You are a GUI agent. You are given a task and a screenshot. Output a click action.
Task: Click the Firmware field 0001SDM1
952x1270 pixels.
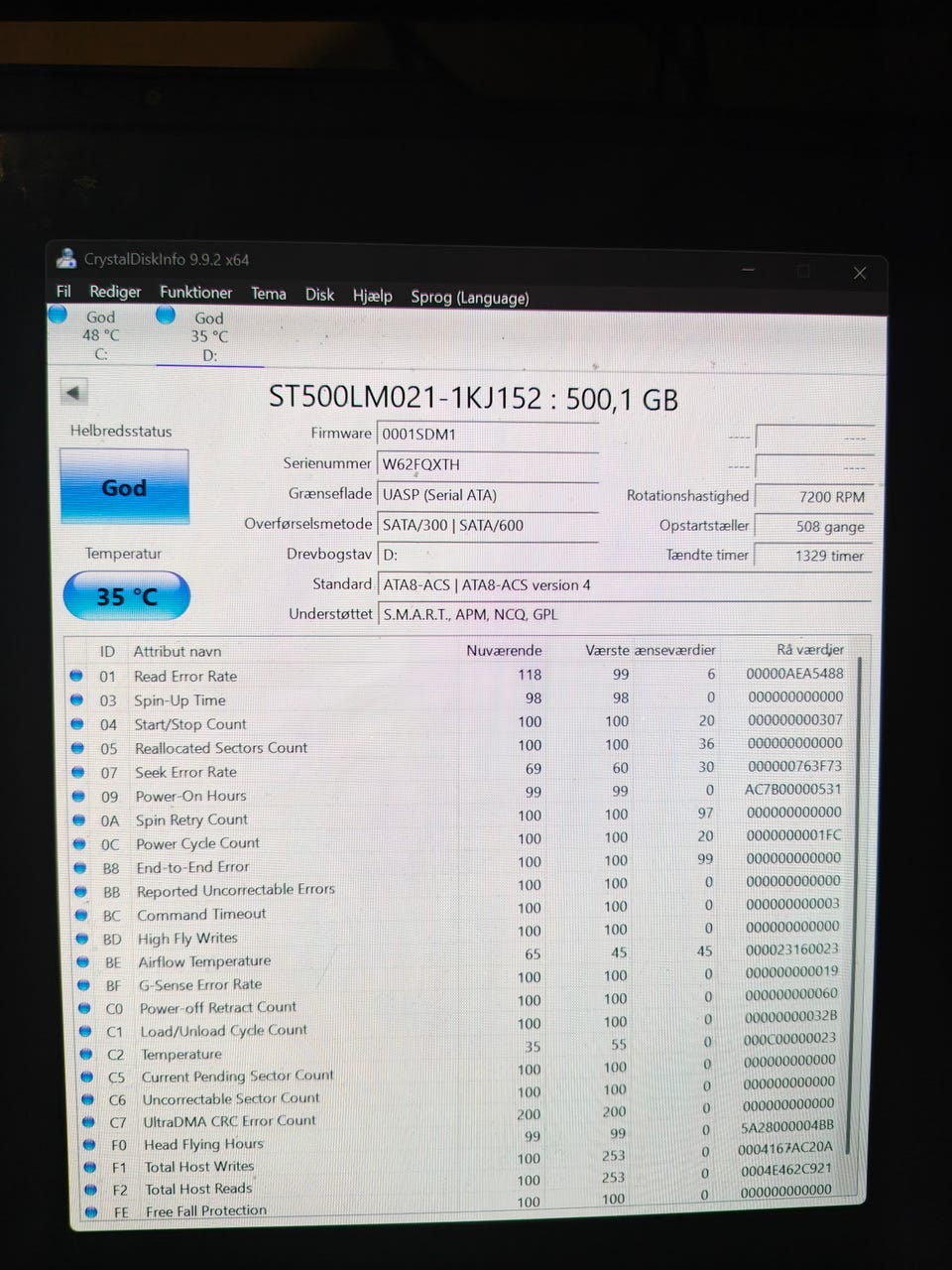488,434
